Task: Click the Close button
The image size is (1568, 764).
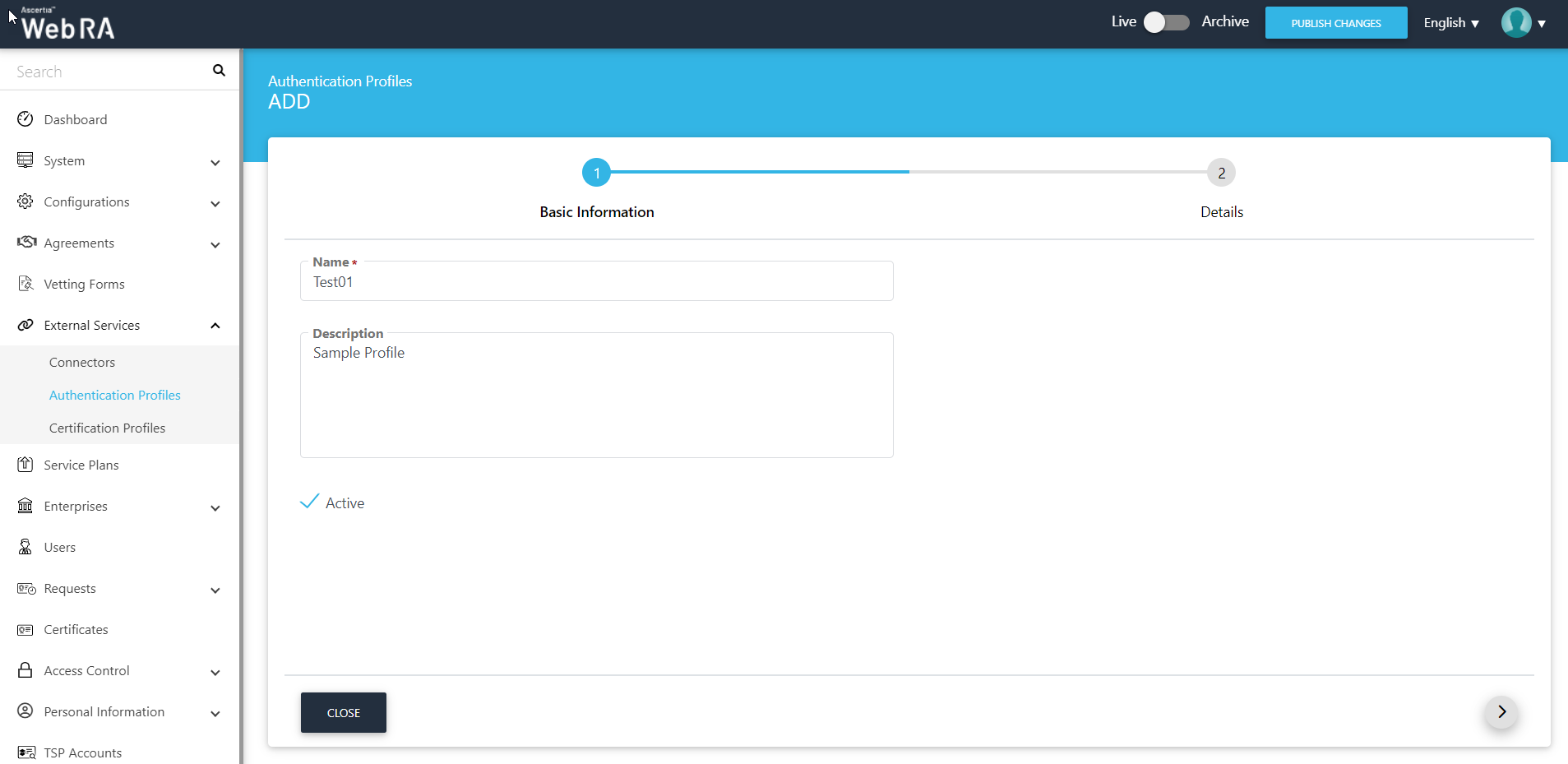Action: tap(344, 713)
